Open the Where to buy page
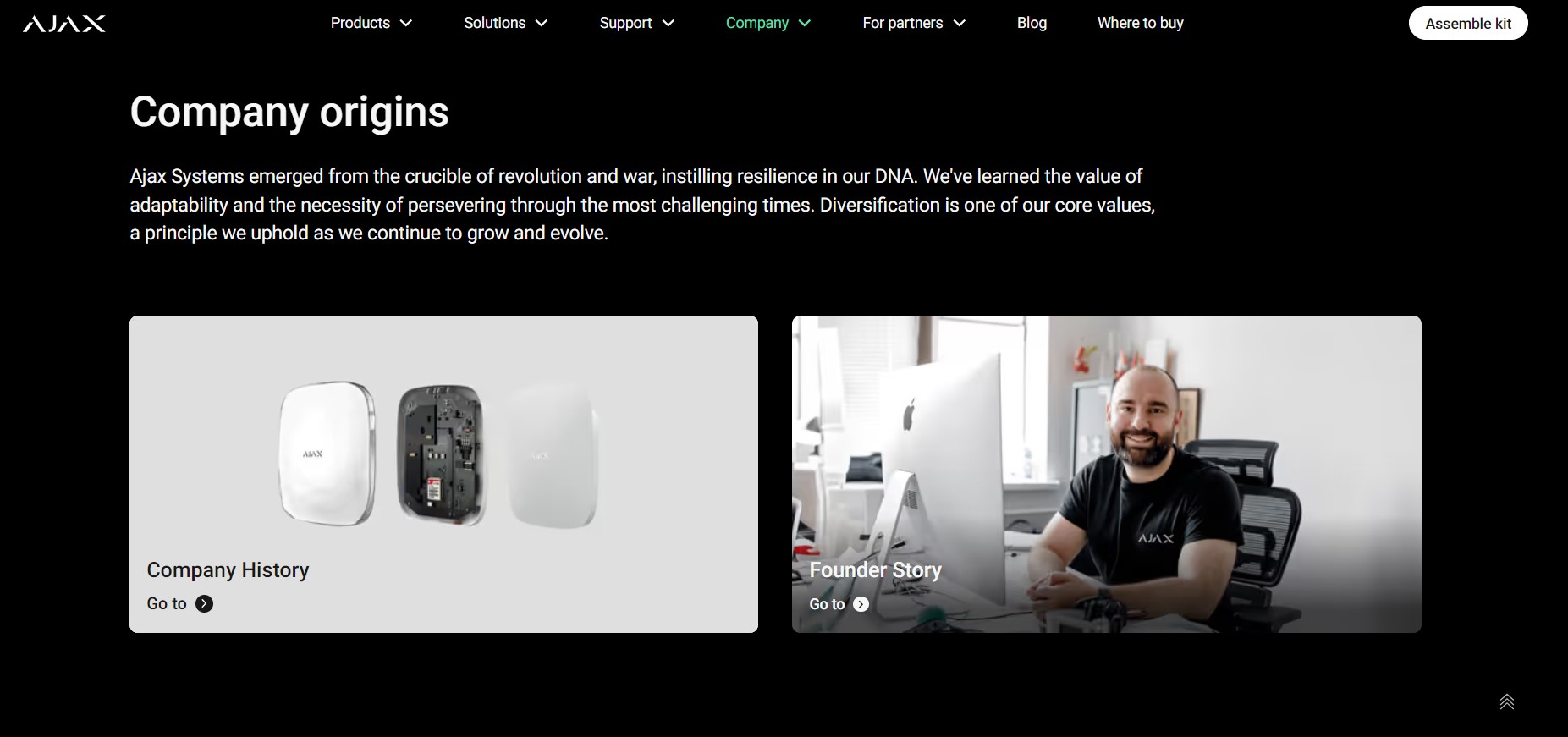 [1140, 23]
